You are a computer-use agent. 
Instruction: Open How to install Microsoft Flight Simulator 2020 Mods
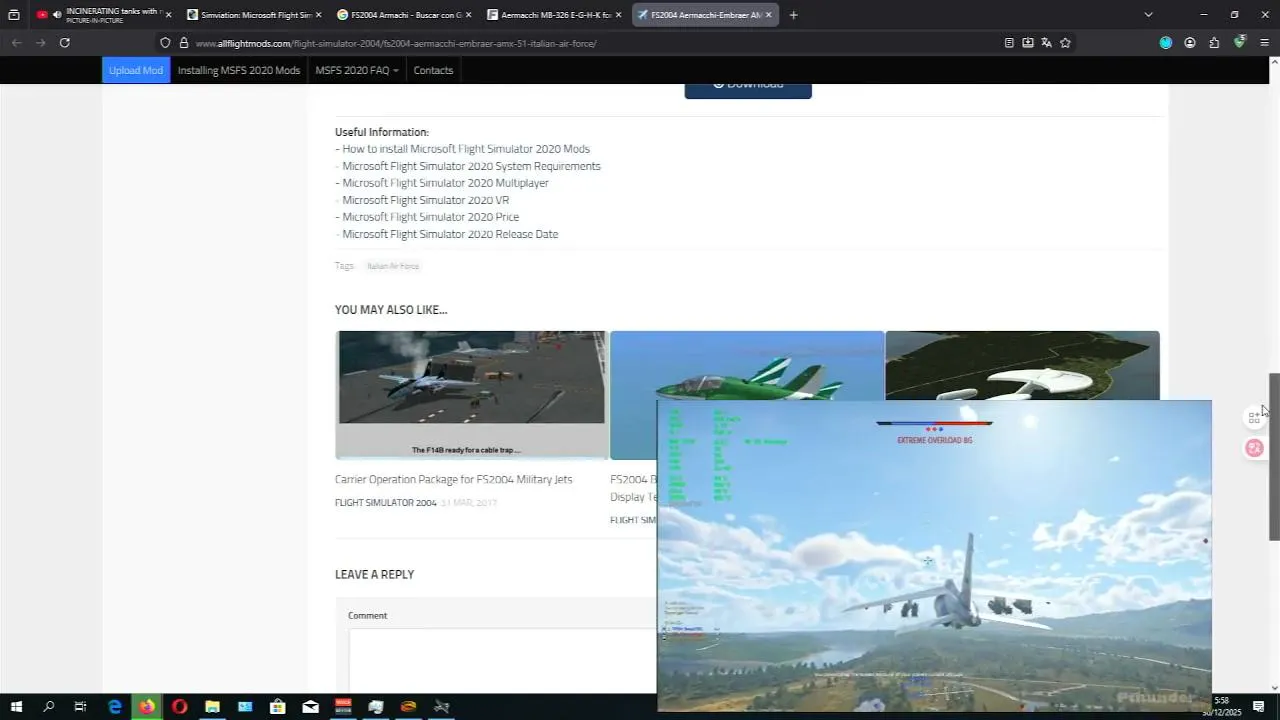click(466, 149)
